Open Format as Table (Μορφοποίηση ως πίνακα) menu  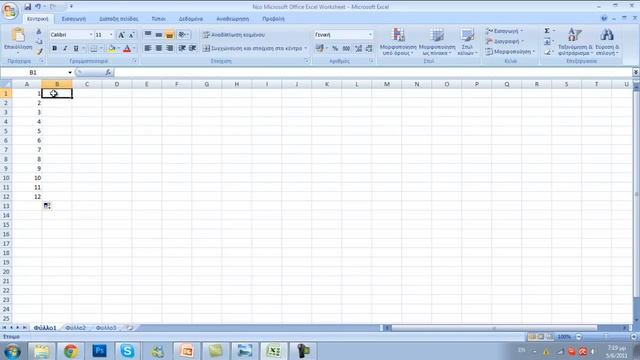437,42
